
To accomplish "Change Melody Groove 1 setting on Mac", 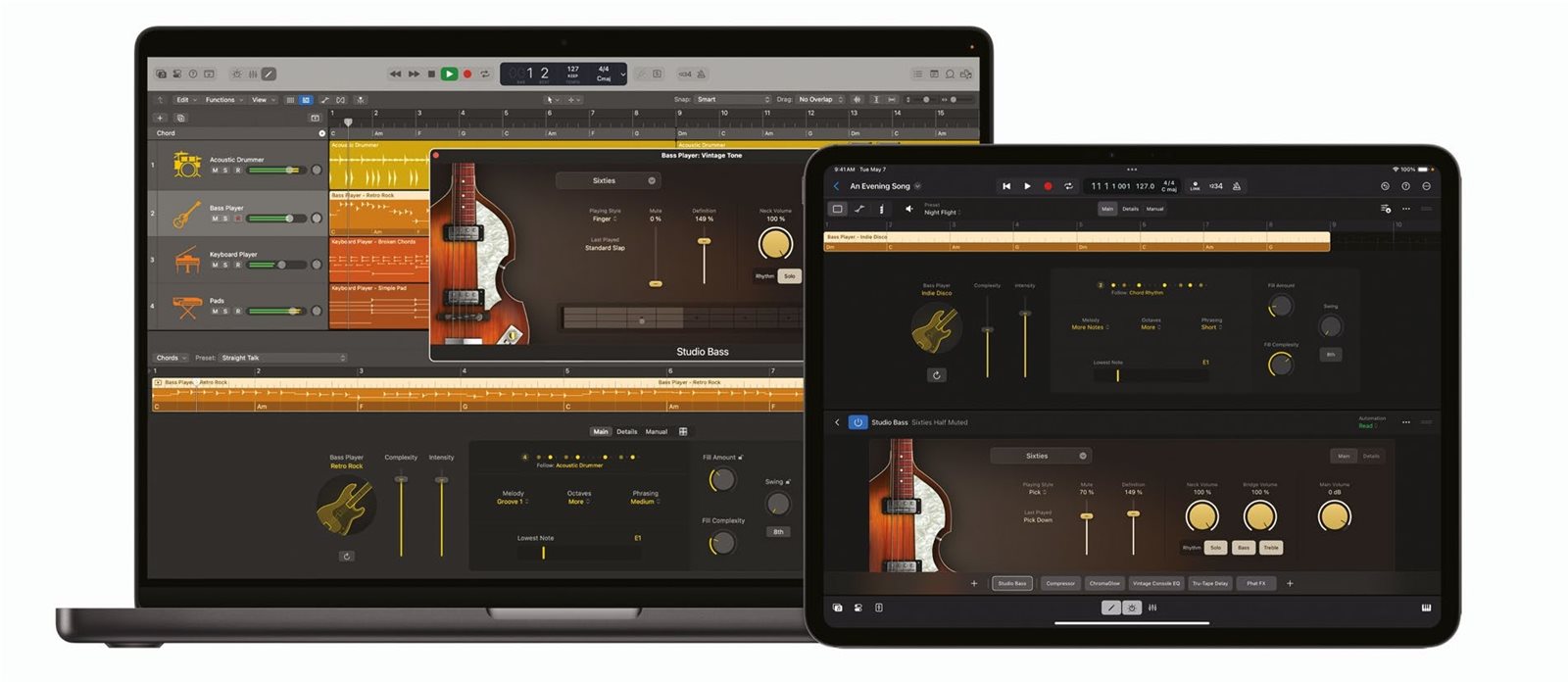I will pos(512,502).
